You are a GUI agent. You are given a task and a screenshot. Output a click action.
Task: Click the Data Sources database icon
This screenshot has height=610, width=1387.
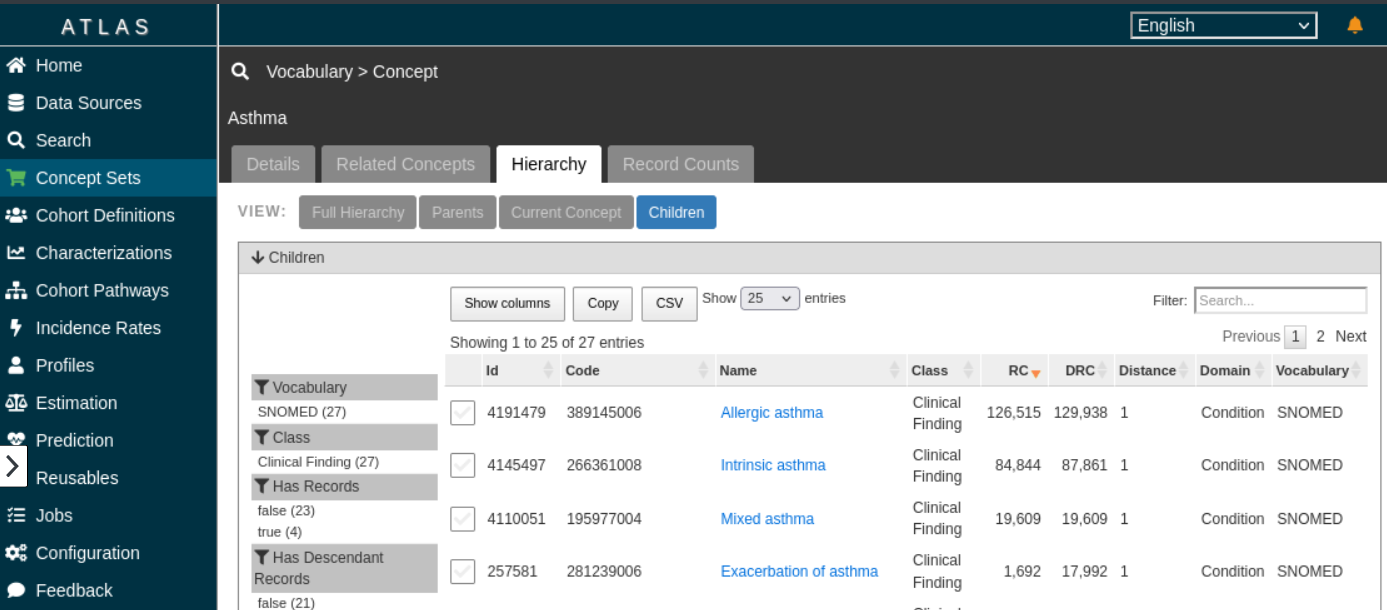[16, 103]
